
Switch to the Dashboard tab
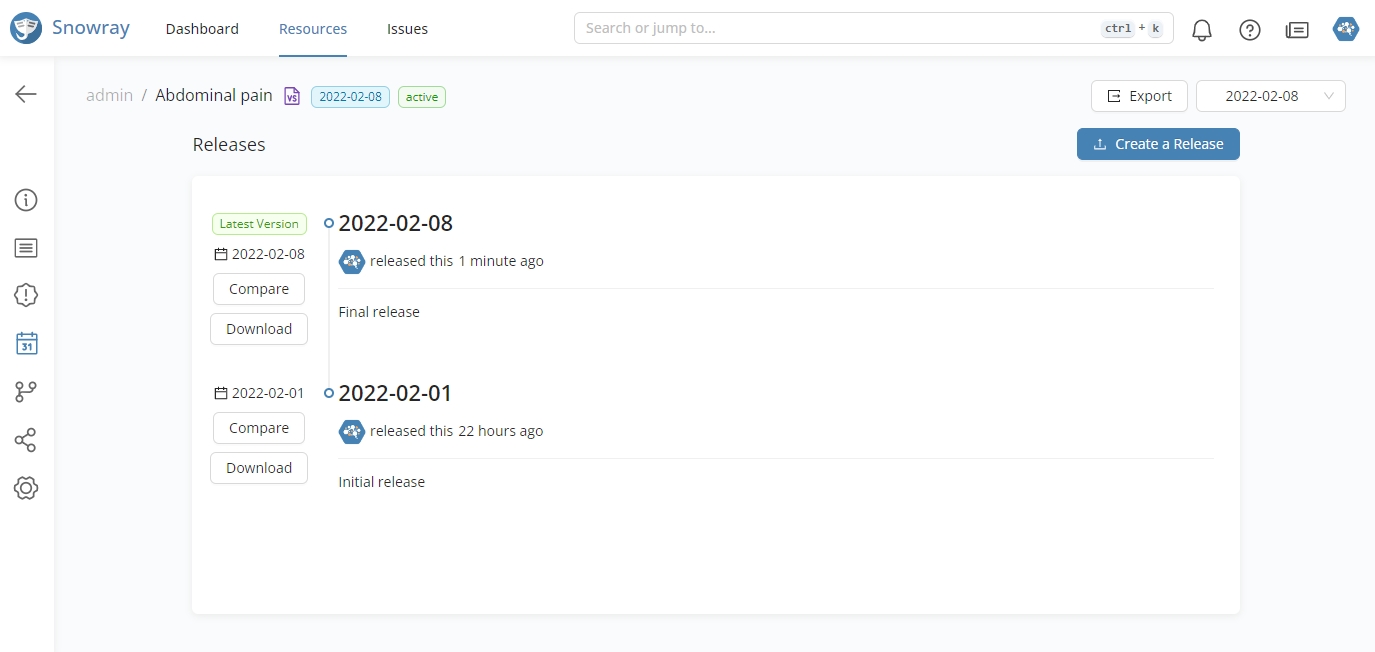click(x=202, y=29)
